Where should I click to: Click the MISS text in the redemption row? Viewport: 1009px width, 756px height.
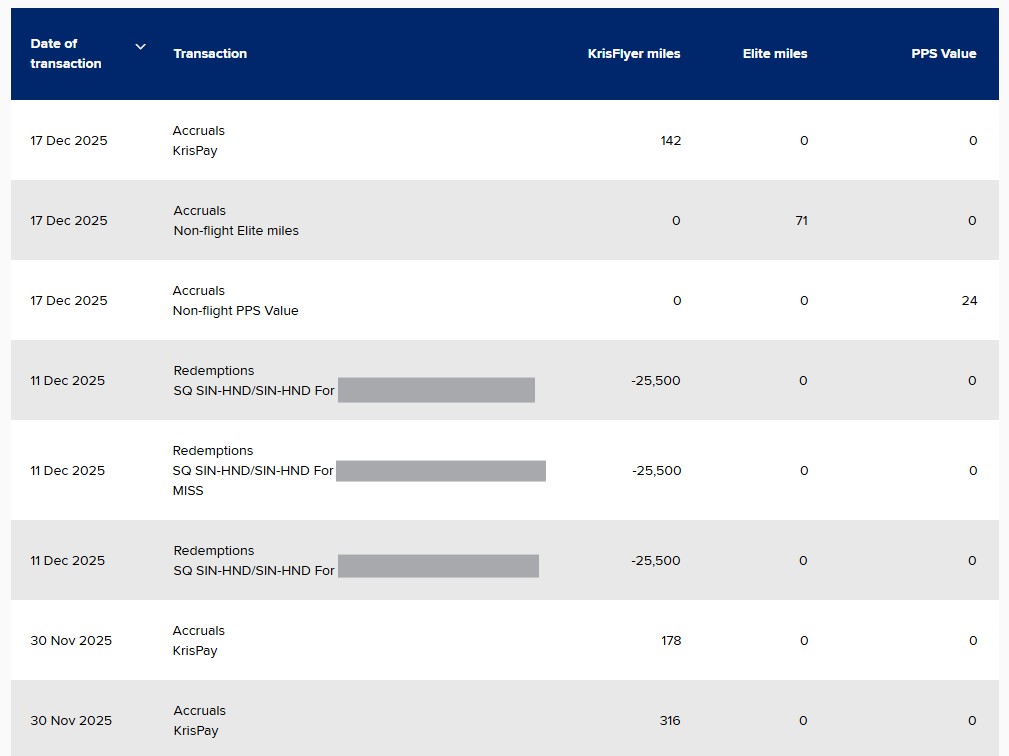tap(188, 491)
